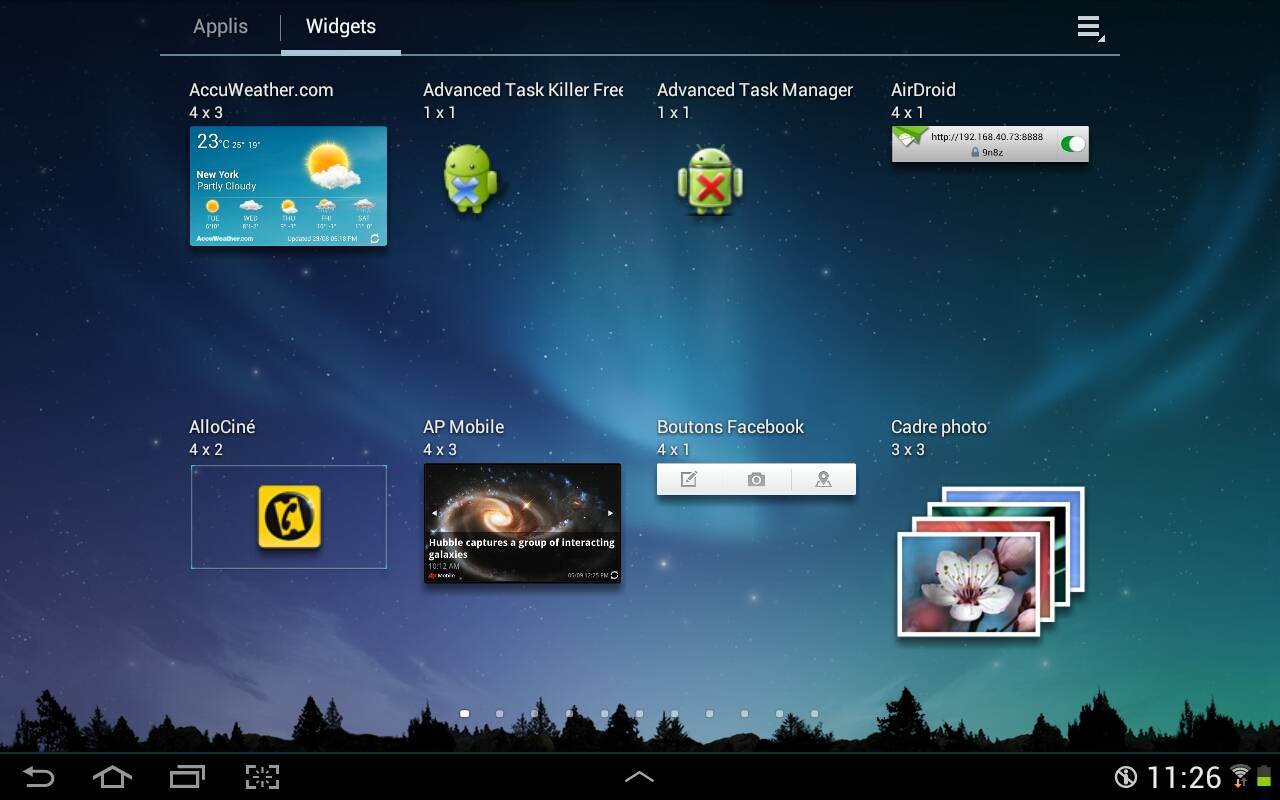Tap the AlloCiné widget title
This screenshot has width=1280, height=800.
[x=222, y=427]
